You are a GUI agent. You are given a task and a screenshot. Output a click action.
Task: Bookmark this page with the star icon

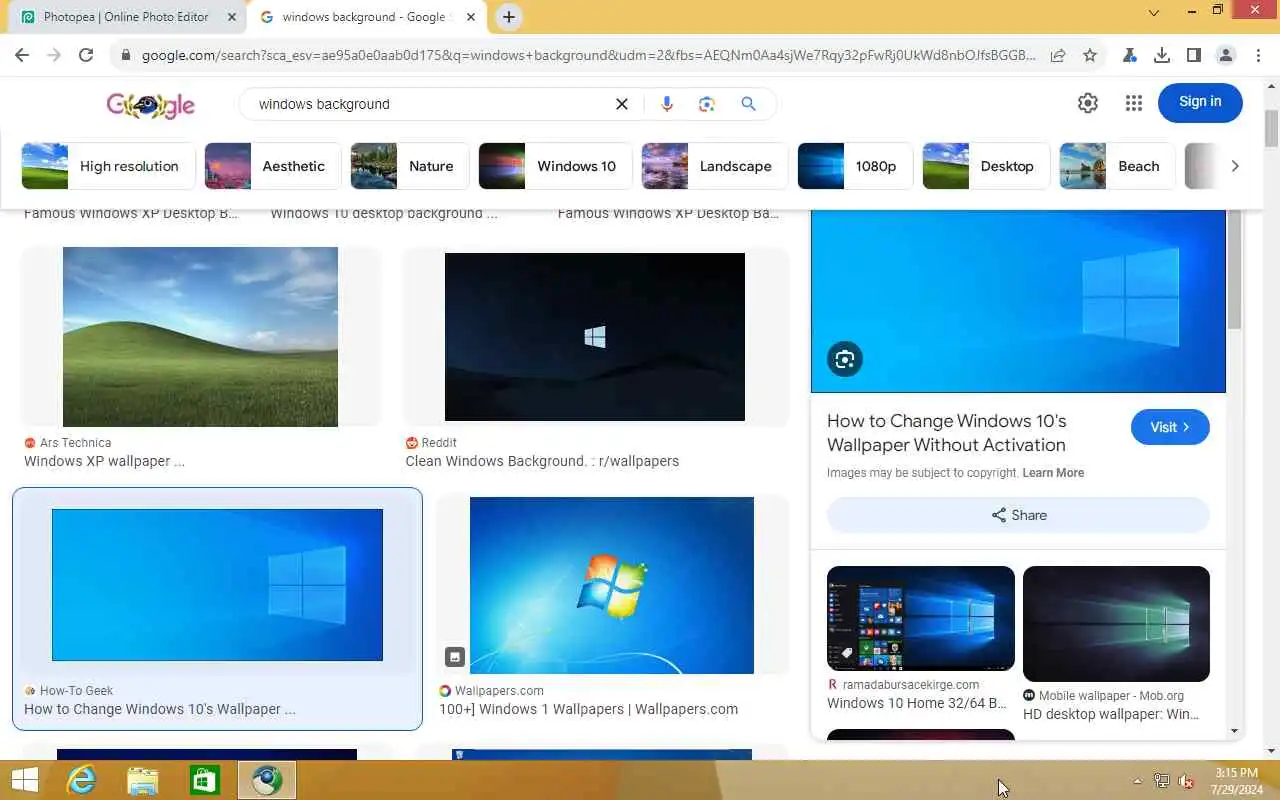[x=1090, y=56]
